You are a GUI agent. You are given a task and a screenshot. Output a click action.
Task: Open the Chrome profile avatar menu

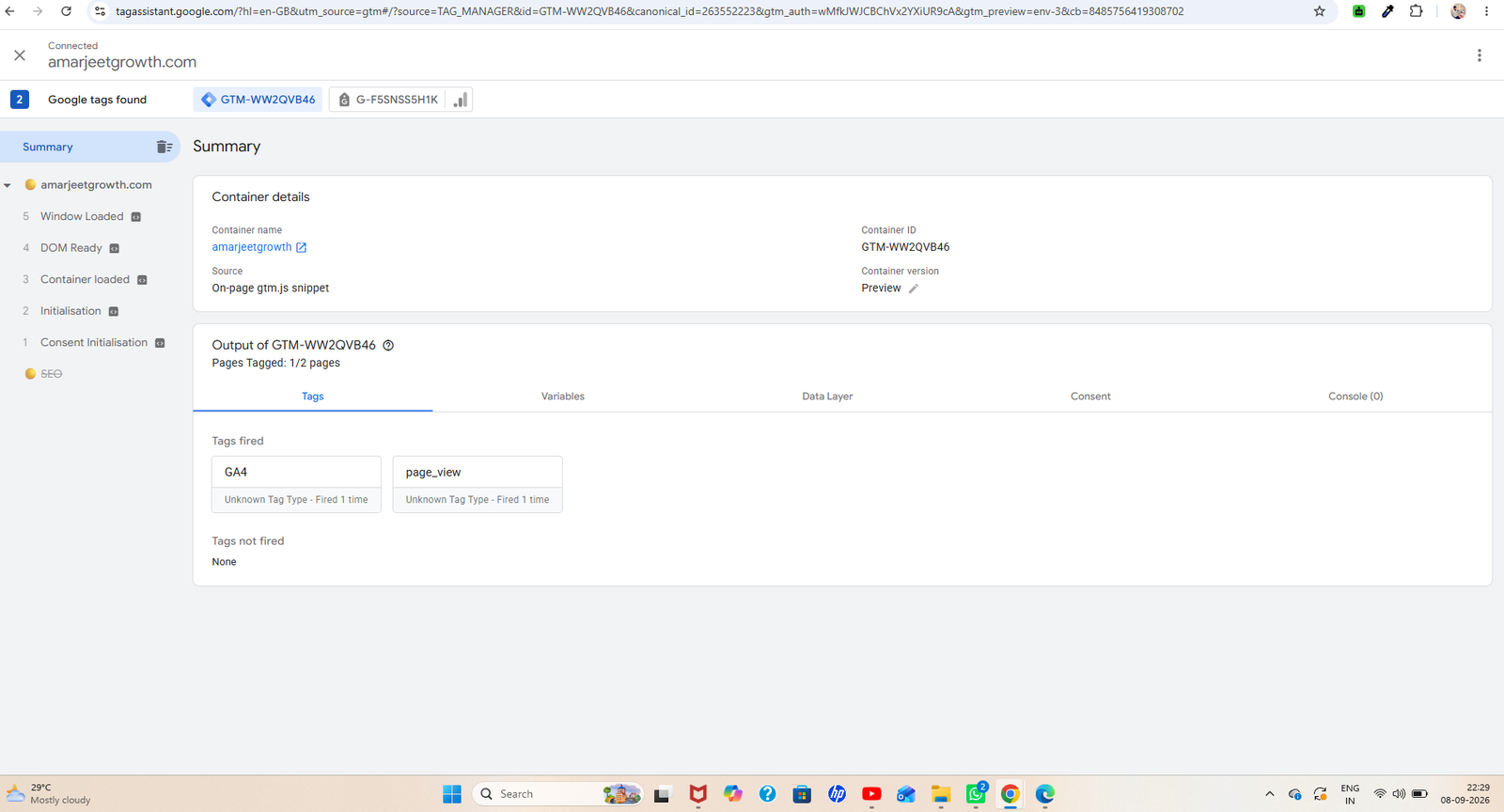tap(1458, 11)
